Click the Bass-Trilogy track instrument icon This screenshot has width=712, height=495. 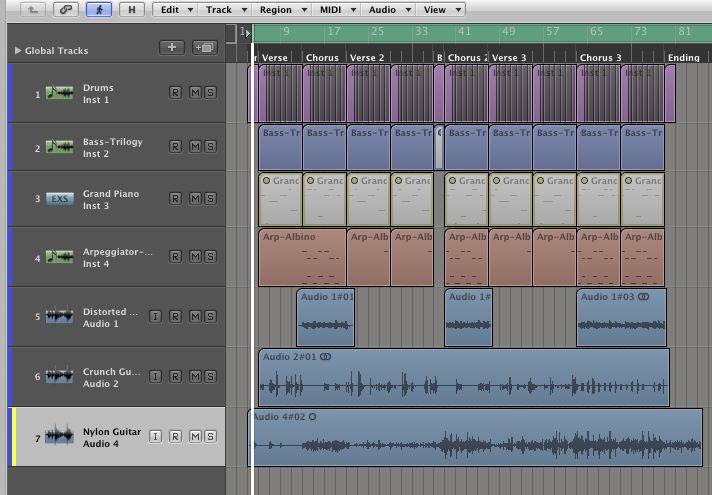(x=59, y=147)
